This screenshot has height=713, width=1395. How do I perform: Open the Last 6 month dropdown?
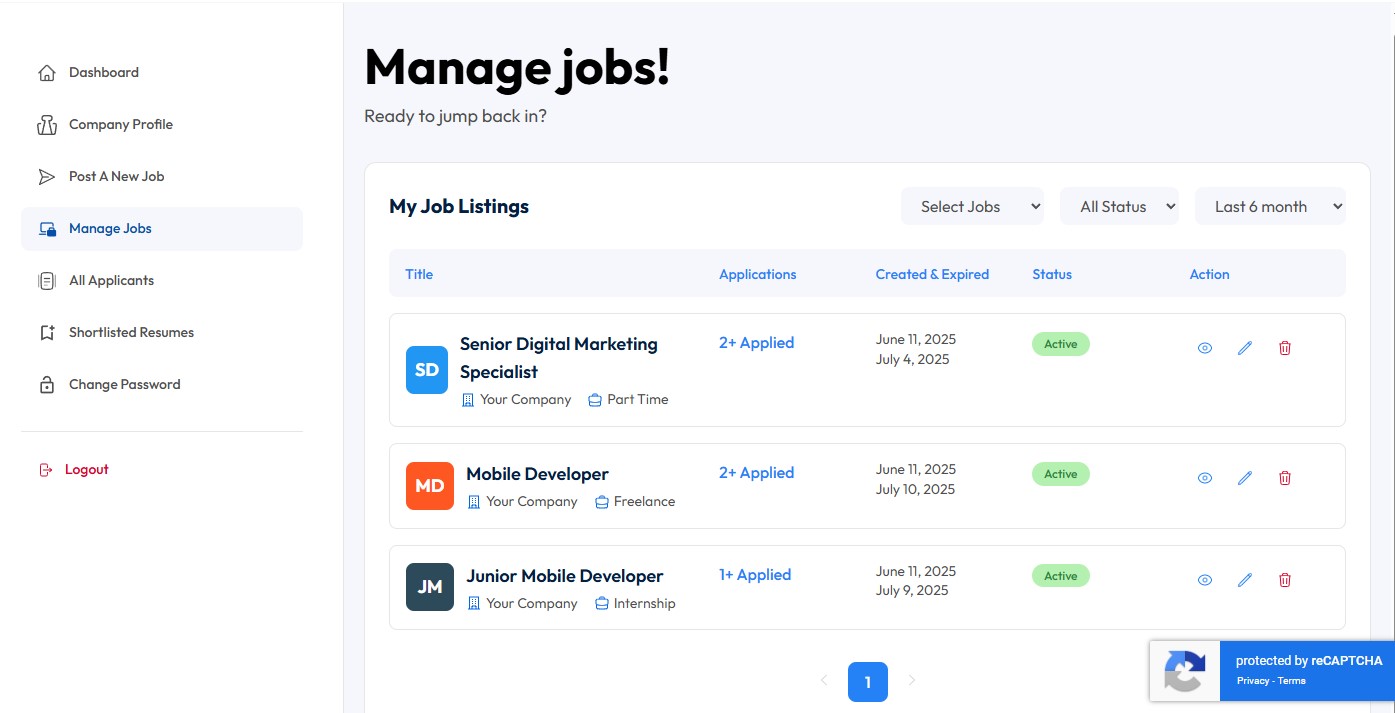click(x=1270, y=207)
